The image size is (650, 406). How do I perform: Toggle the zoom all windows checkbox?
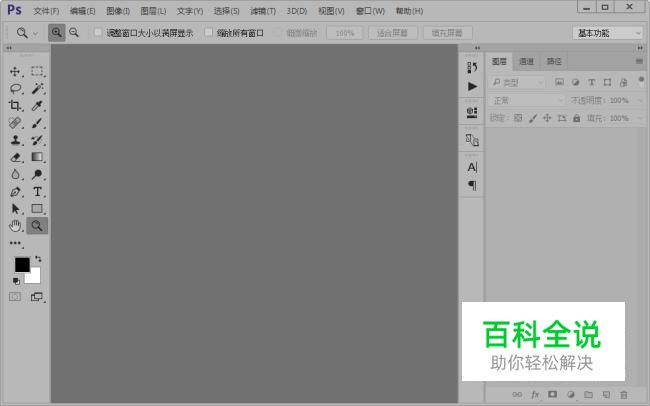click(x=209, y=32)
